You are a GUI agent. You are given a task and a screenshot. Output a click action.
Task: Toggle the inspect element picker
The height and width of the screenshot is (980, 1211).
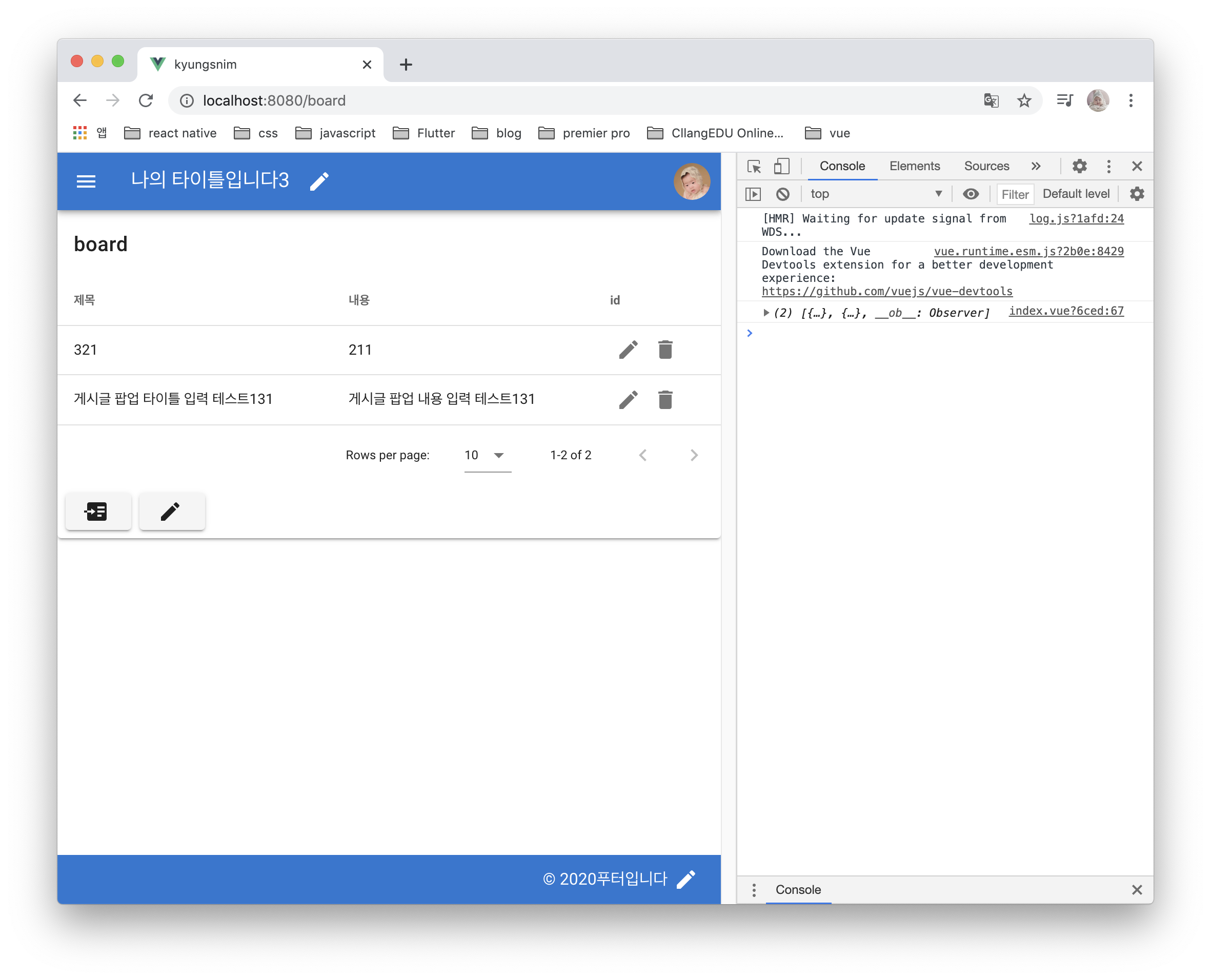coord(754,166)
